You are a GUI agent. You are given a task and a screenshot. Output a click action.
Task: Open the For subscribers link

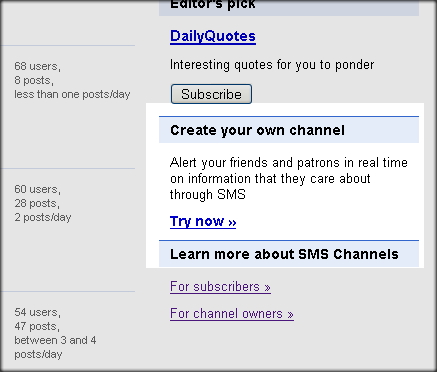point(220,287)
